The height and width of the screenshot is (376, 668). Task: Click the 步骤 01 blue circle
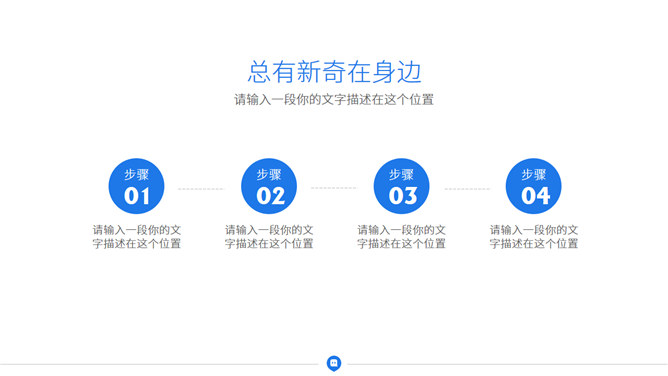[136, 186]
